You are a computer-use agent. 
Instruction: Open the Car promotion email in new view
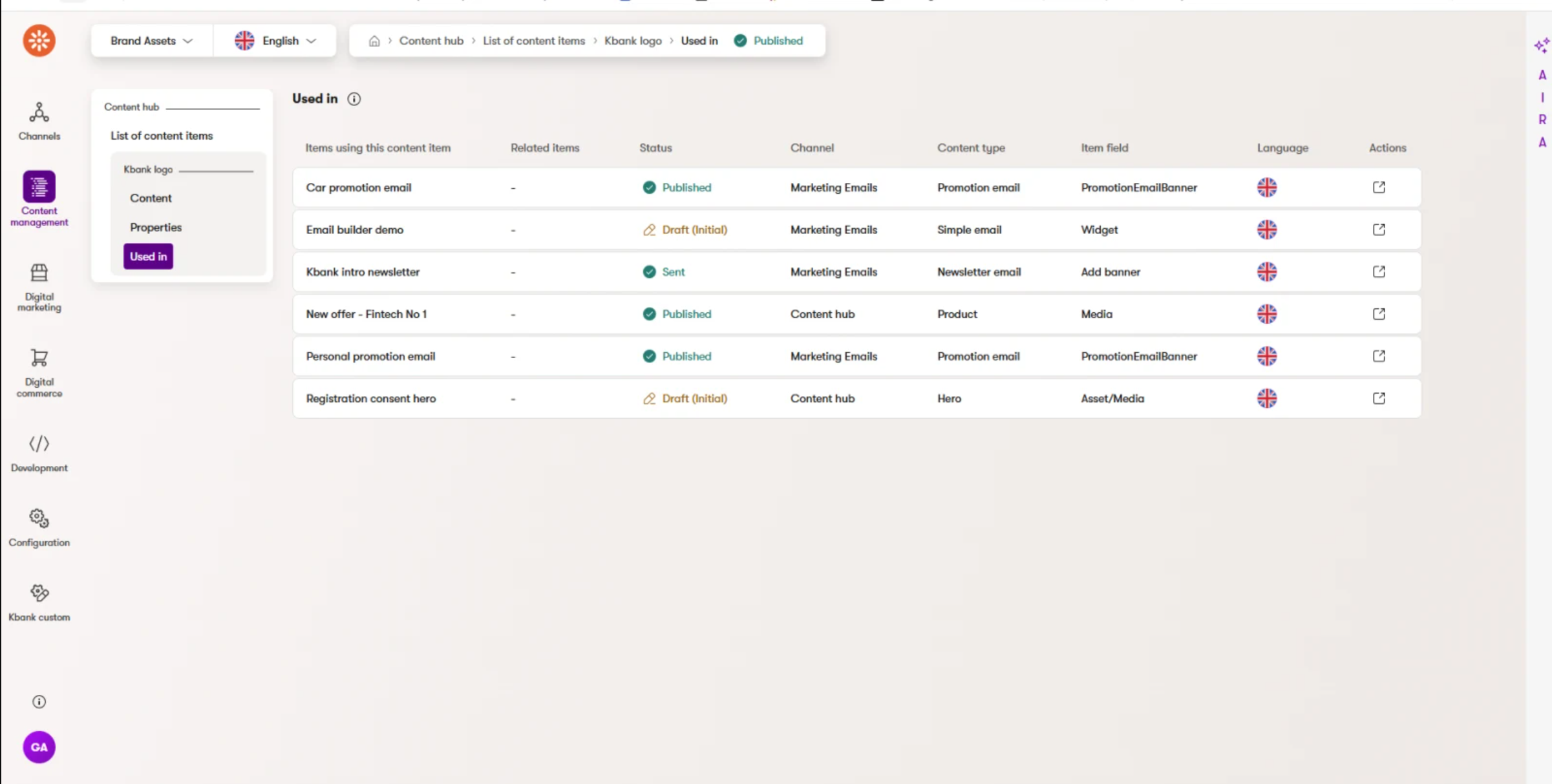(x=1378, y=187)
